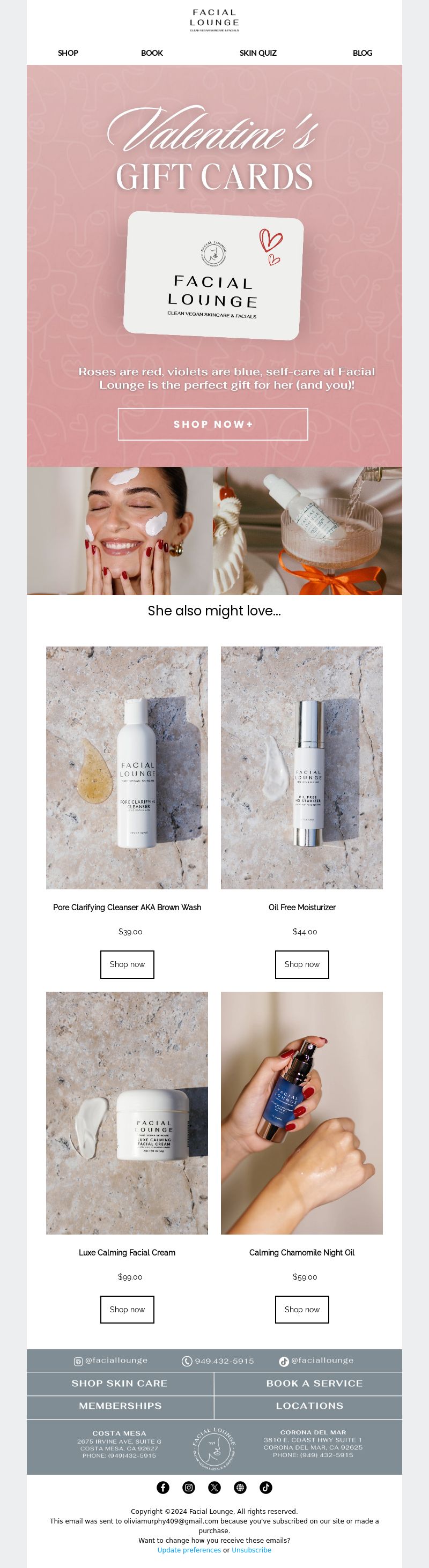The width and height of the screenshot is (429, 1568).
Task: Click the Unsubscribe link
Action: 252,1550
